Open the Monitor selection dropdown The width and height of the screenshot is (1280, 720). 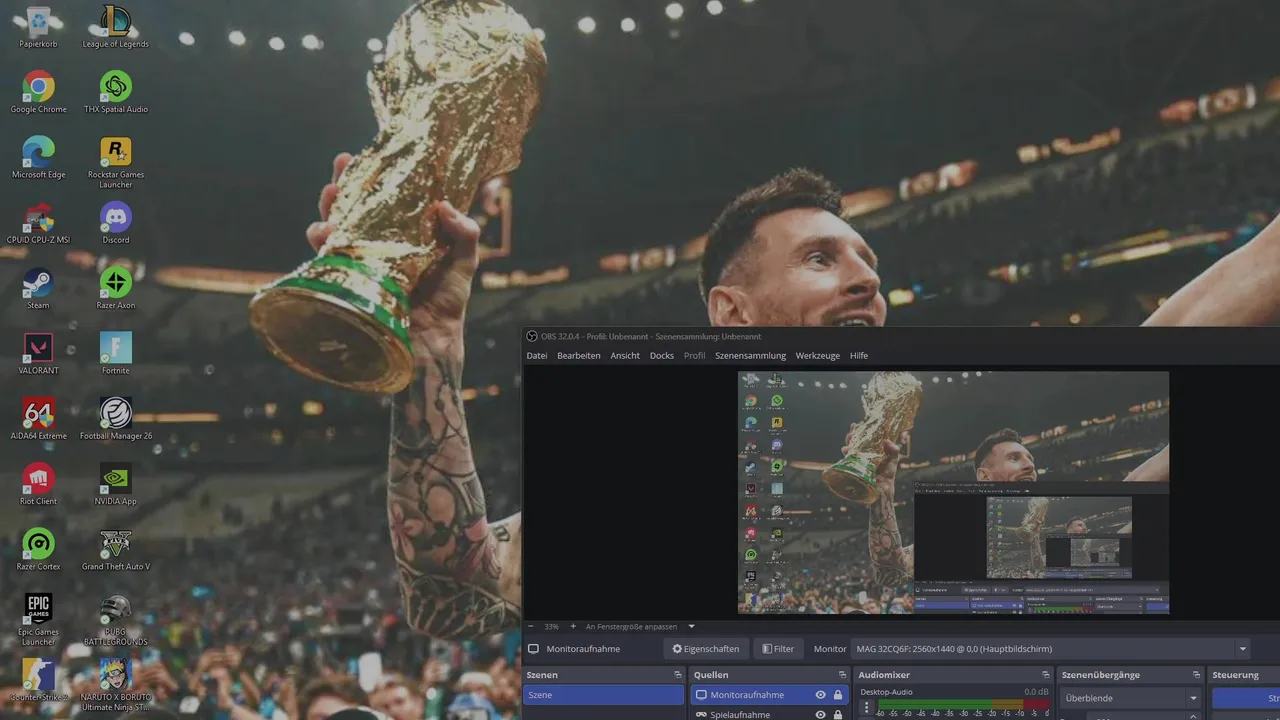point(1050,649)
